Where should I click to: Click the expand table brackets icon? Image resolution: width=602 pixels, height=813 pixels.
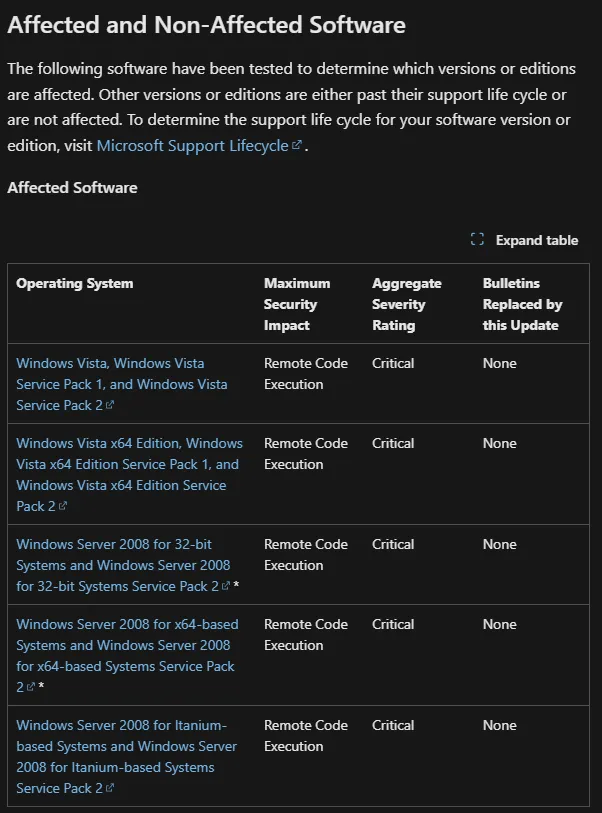tap(477, 240)
